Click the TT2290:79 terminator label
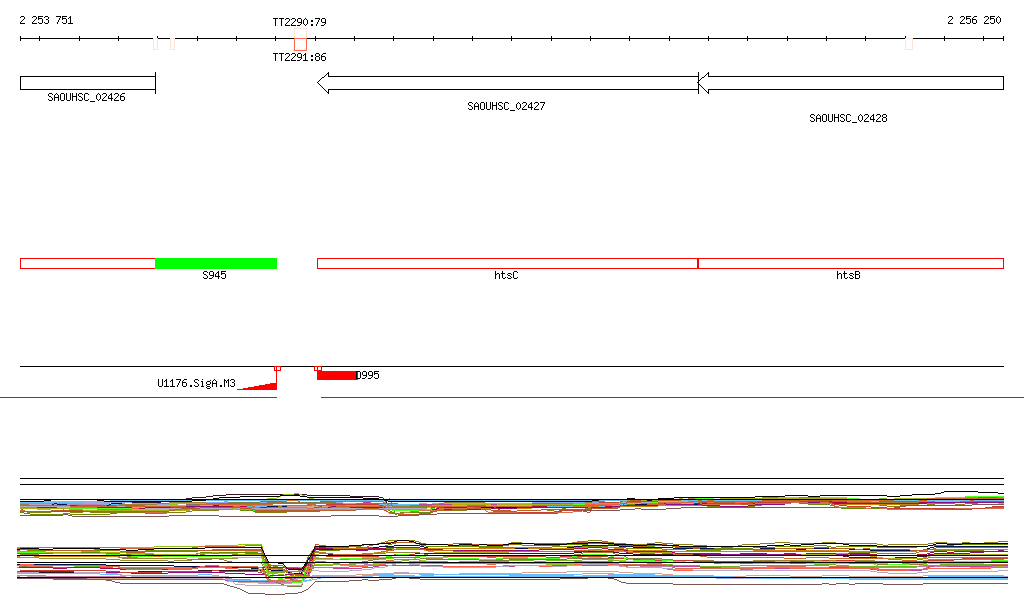 [x=299, y=22]
